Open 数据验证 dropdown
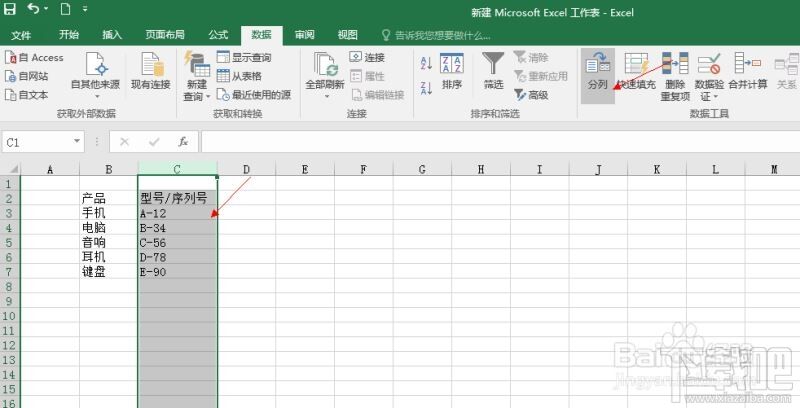This screenshot has width=800, height=408. (x=709, y=75)
